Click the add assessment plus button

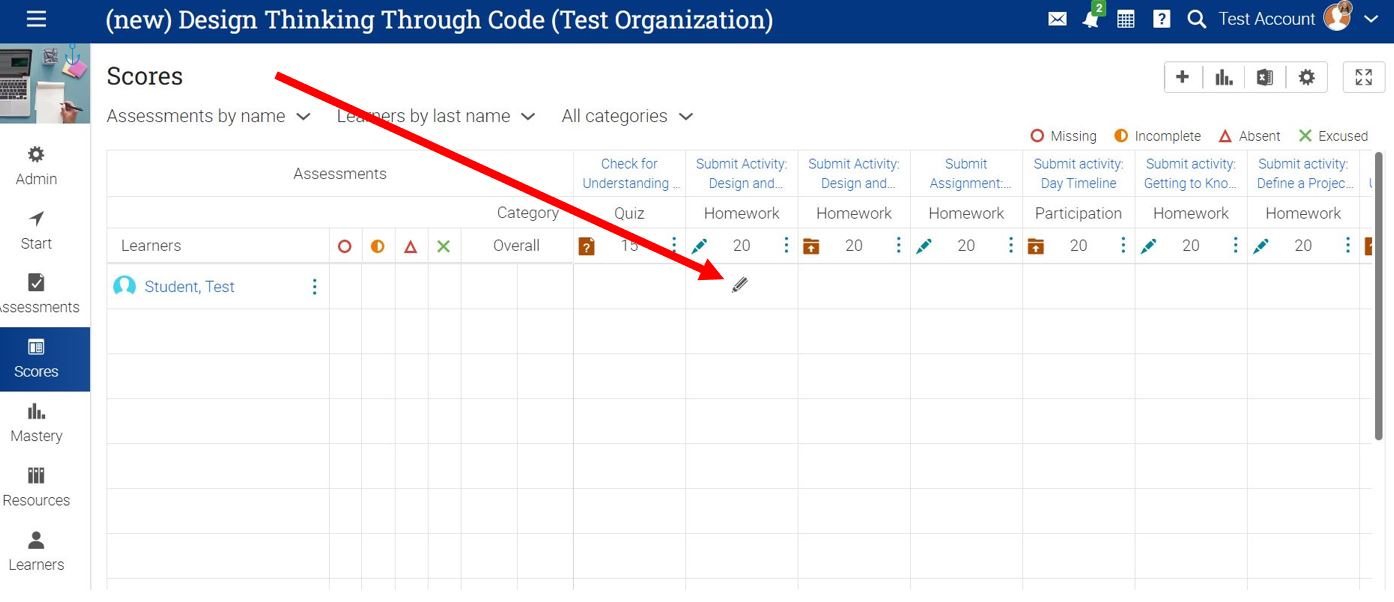tap(1182, 77)
